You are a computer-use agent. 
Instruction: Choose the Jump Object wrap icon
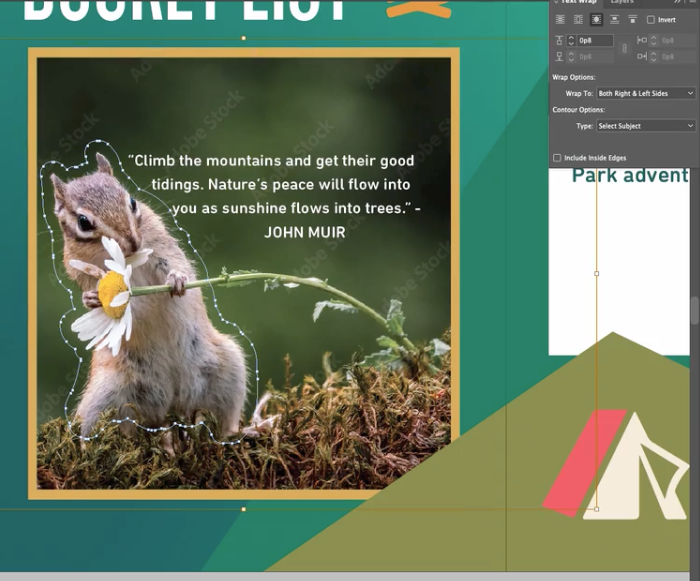615,20
